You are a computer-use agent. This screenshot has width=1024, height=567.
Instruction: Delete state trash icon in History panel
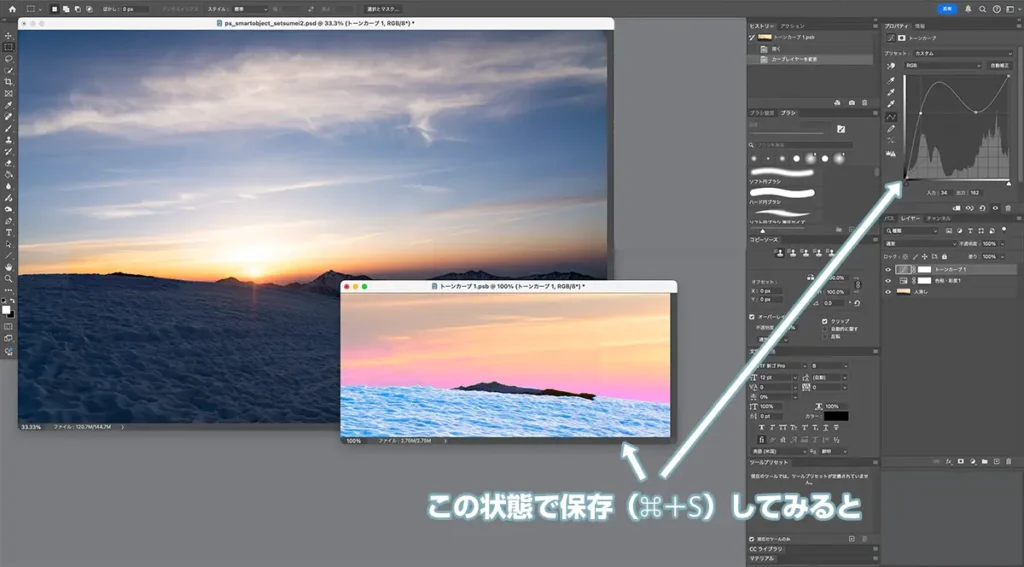[865, 103]
